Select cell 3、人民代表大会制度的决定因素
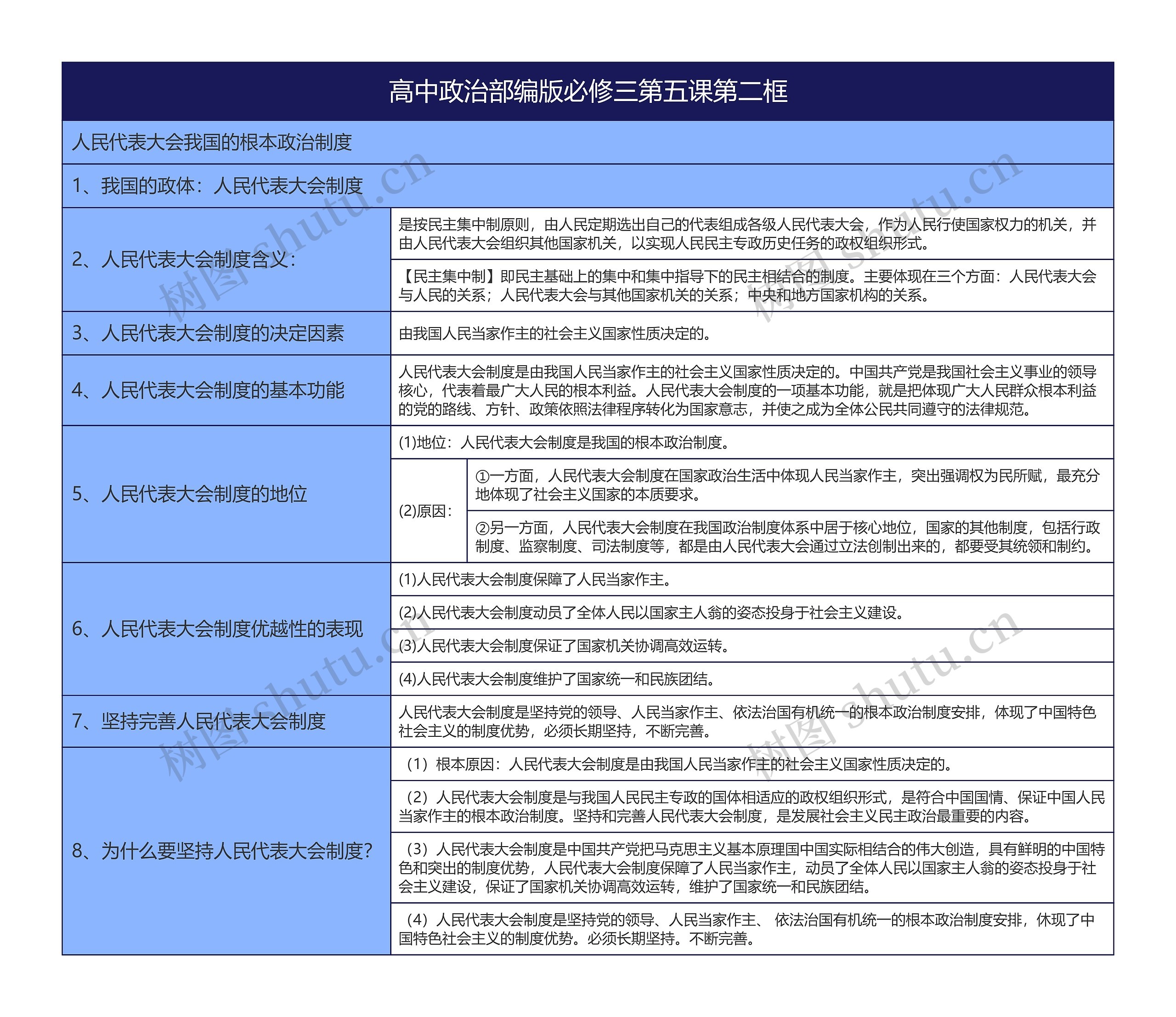 pos(226,333)
